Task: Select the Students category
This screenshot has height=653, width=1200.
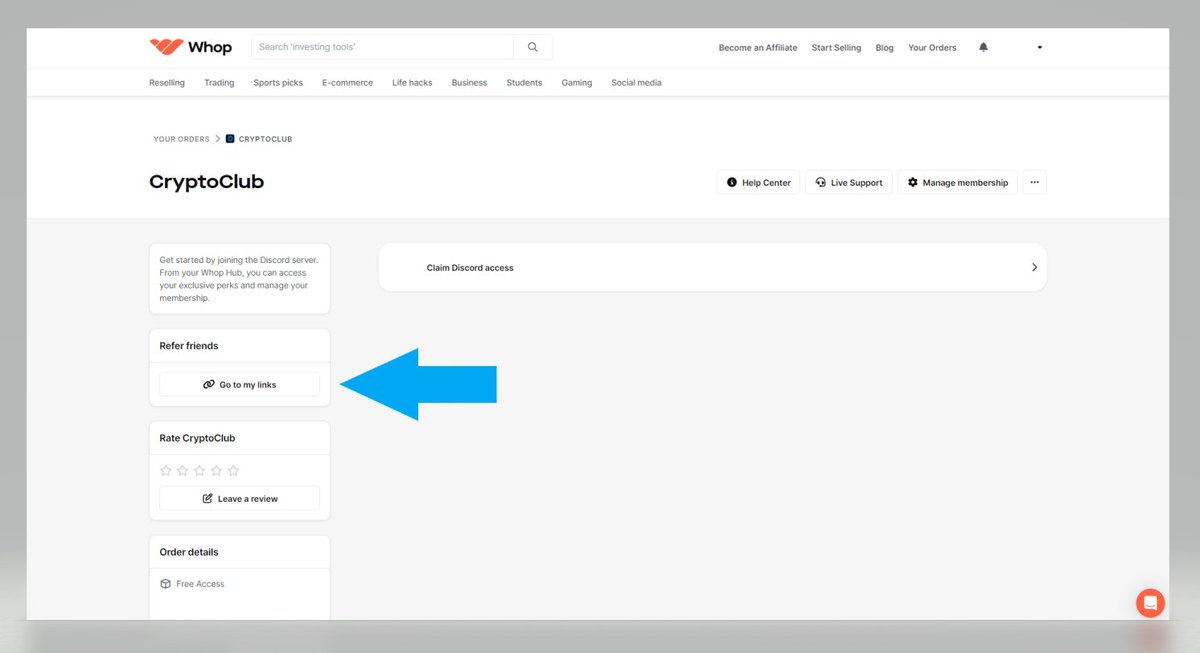Action: pos(524,83)
